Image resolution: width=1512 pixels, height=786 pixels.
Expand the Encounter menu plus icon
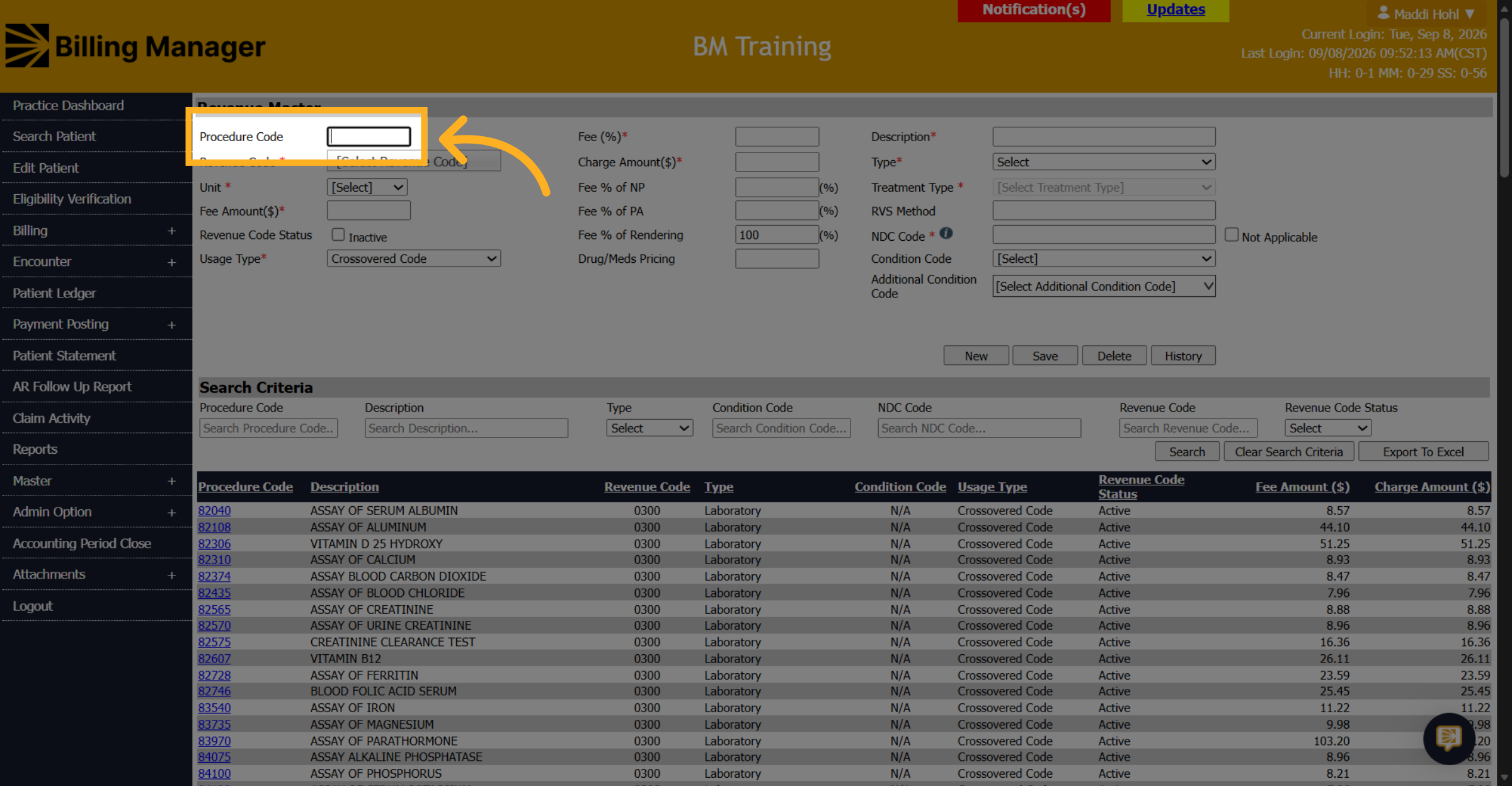[171, 262]
